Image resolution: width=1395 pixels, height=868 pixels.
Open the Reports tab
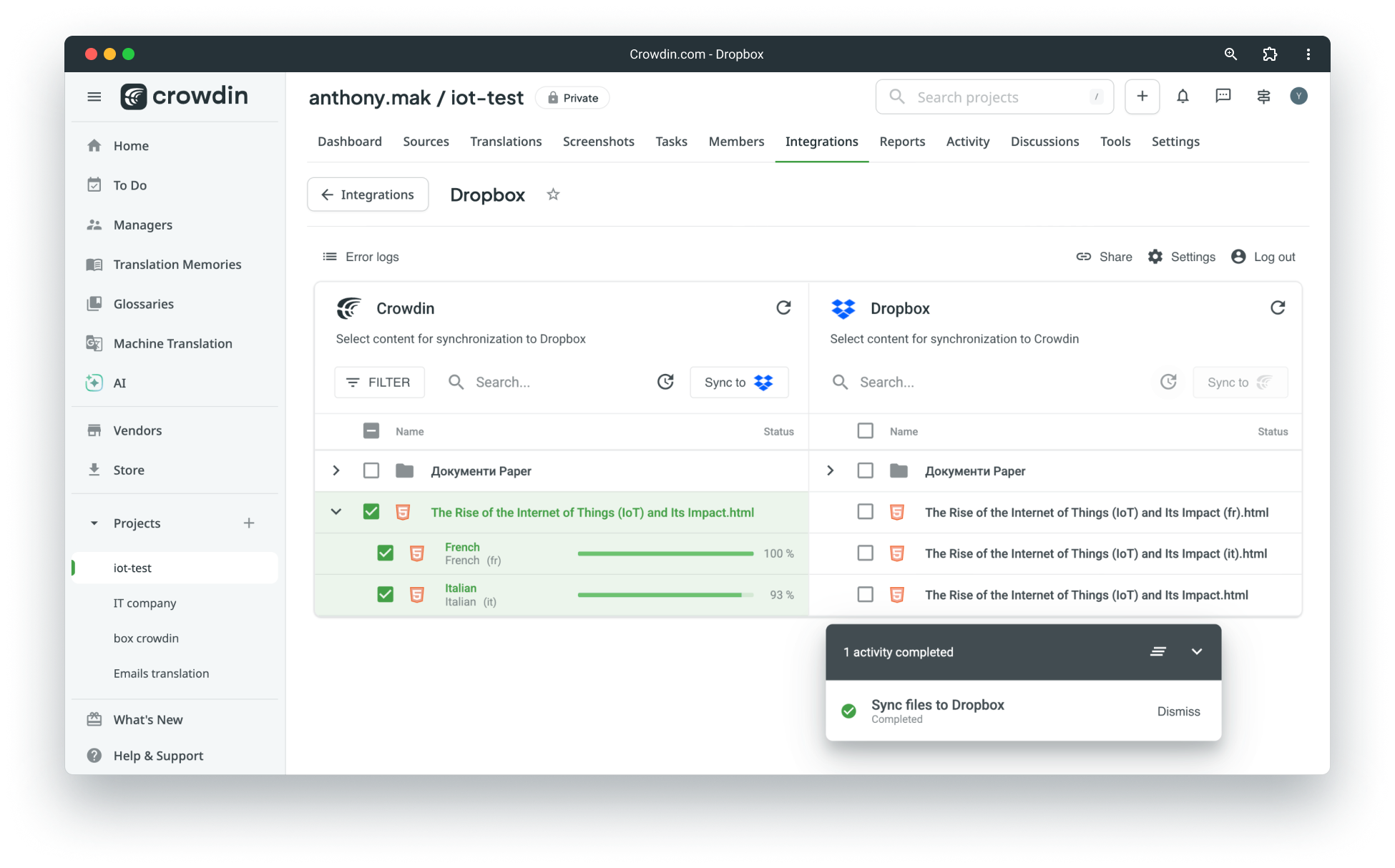(902, 142)
